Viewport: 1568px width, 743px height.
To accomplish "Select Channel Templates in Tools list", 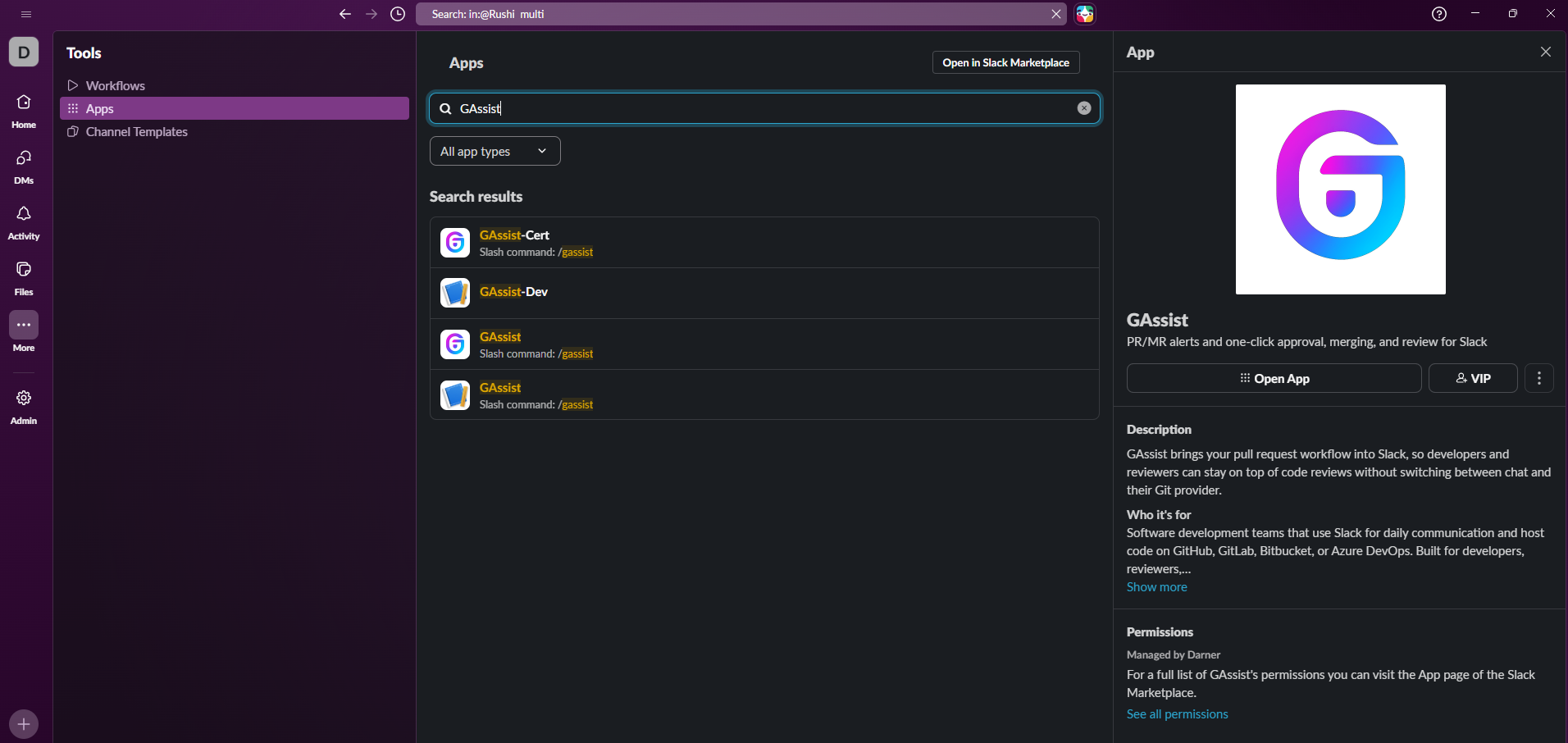I will (x=235, y=131).
